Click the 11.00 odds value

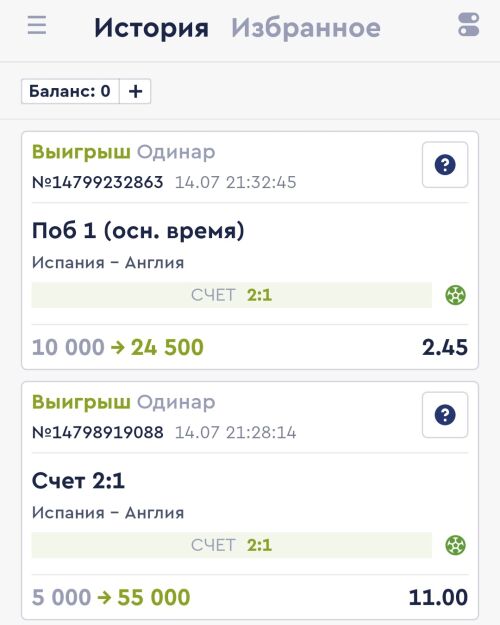pos(438,597)
